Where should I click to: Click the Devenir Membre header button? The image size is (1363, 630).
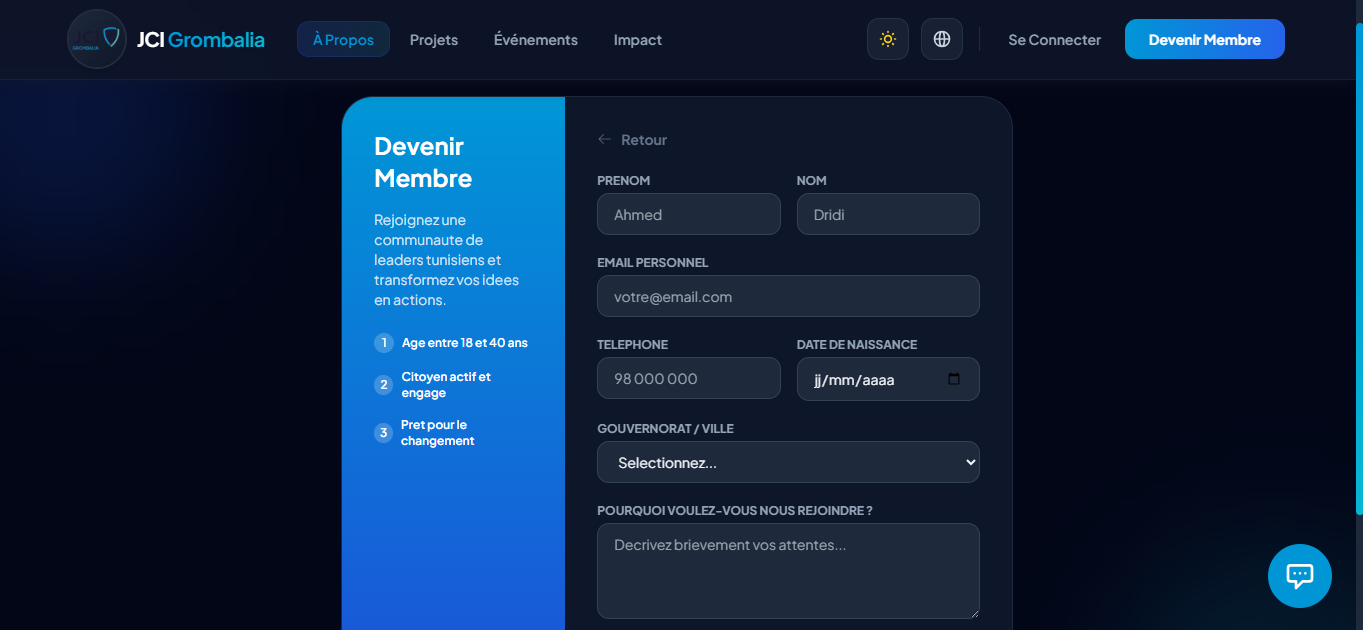tap(1205, 39)
